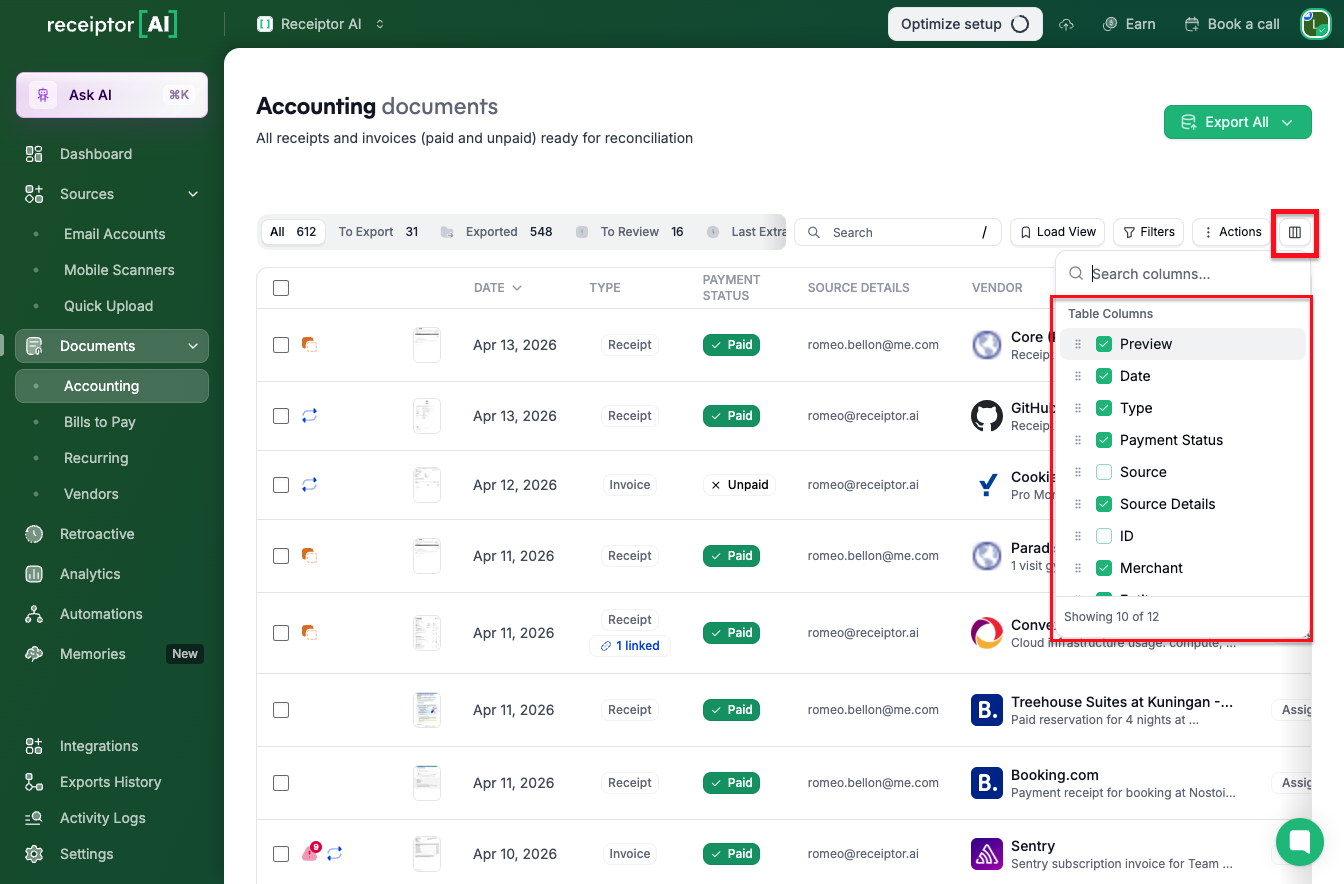Open the Load View dropdown
This screenshot has height=884, width=1344.
tap(1058, 232)
